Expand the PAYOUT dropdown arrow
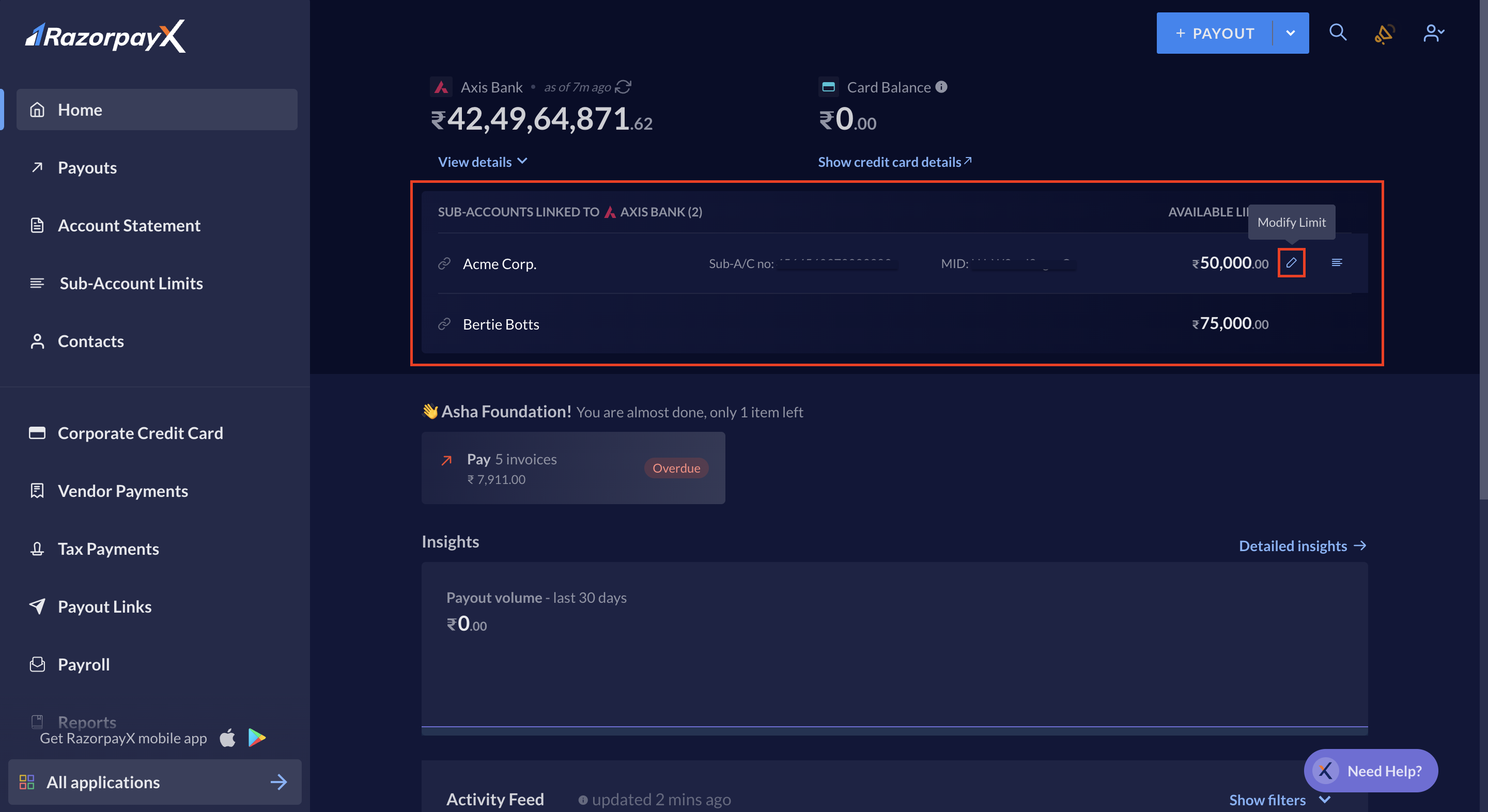Screen dimensions: 1488x812 click(1291, 33)
